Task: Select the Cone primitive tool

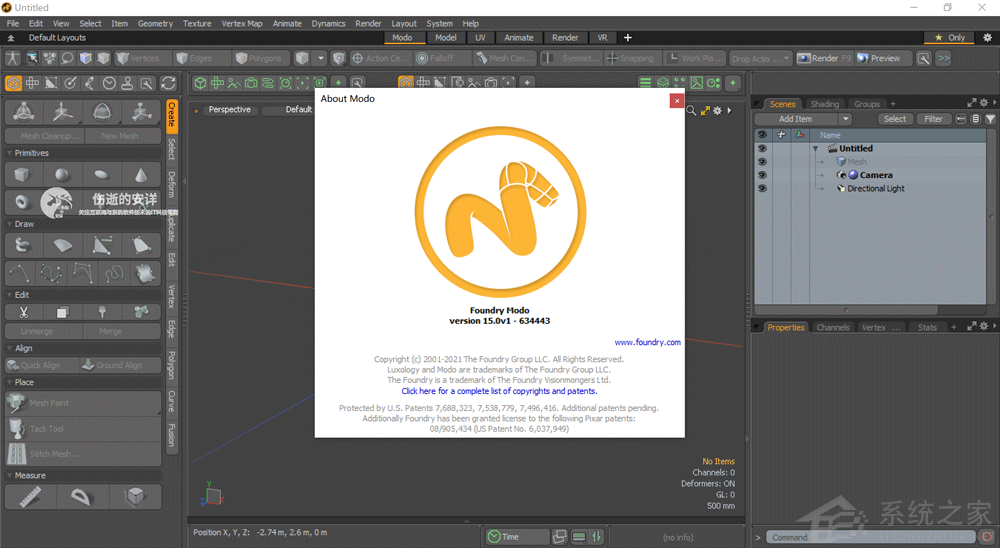Action: point(141,175)
